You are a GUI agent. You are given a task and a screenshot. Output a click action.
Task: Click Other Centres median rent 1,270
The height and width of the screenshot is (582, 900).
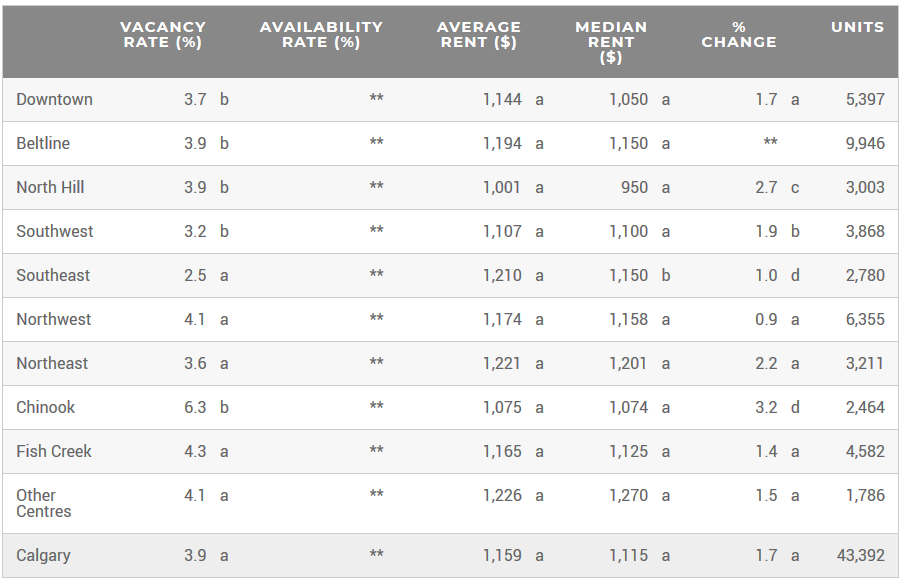pos(629,495)
